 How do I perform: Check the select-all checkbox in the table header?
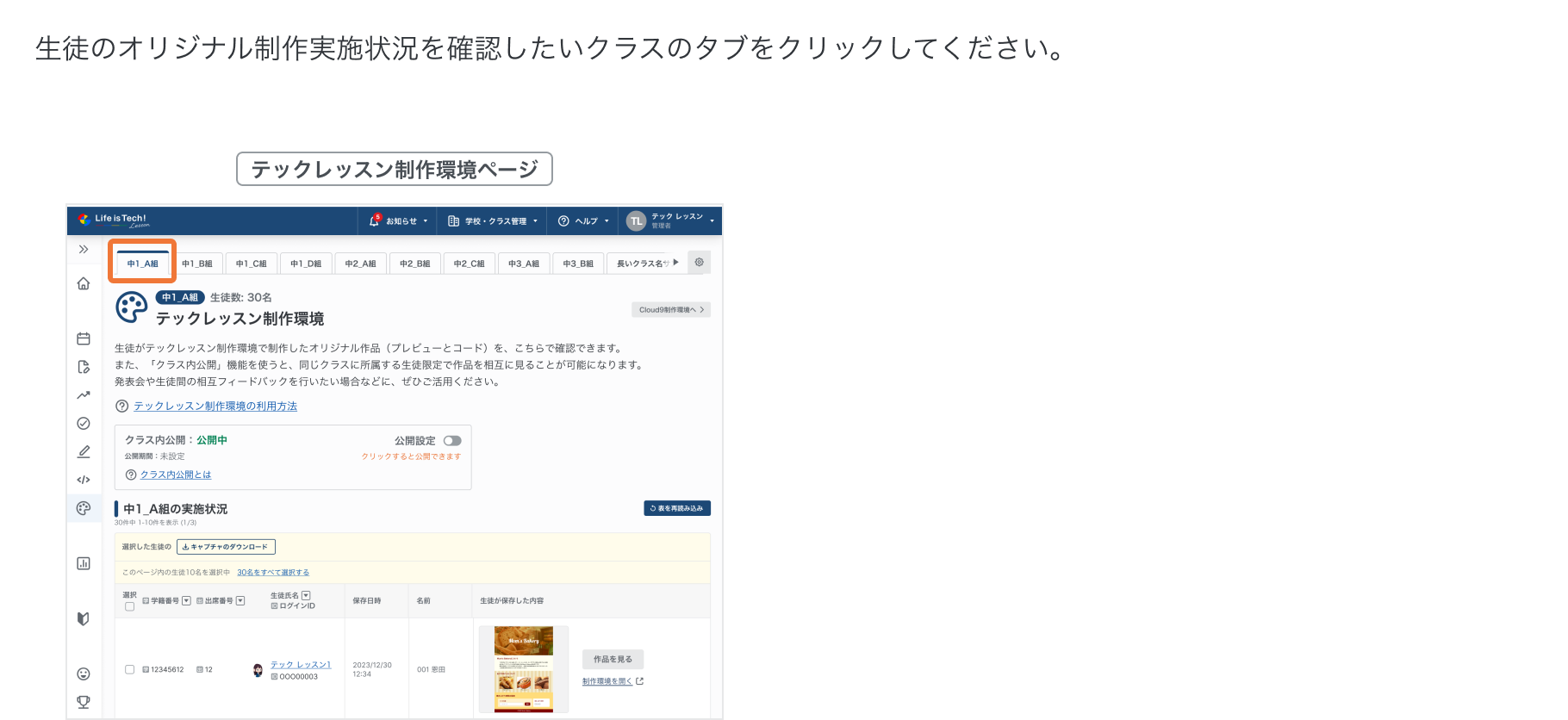coord(129,606)
